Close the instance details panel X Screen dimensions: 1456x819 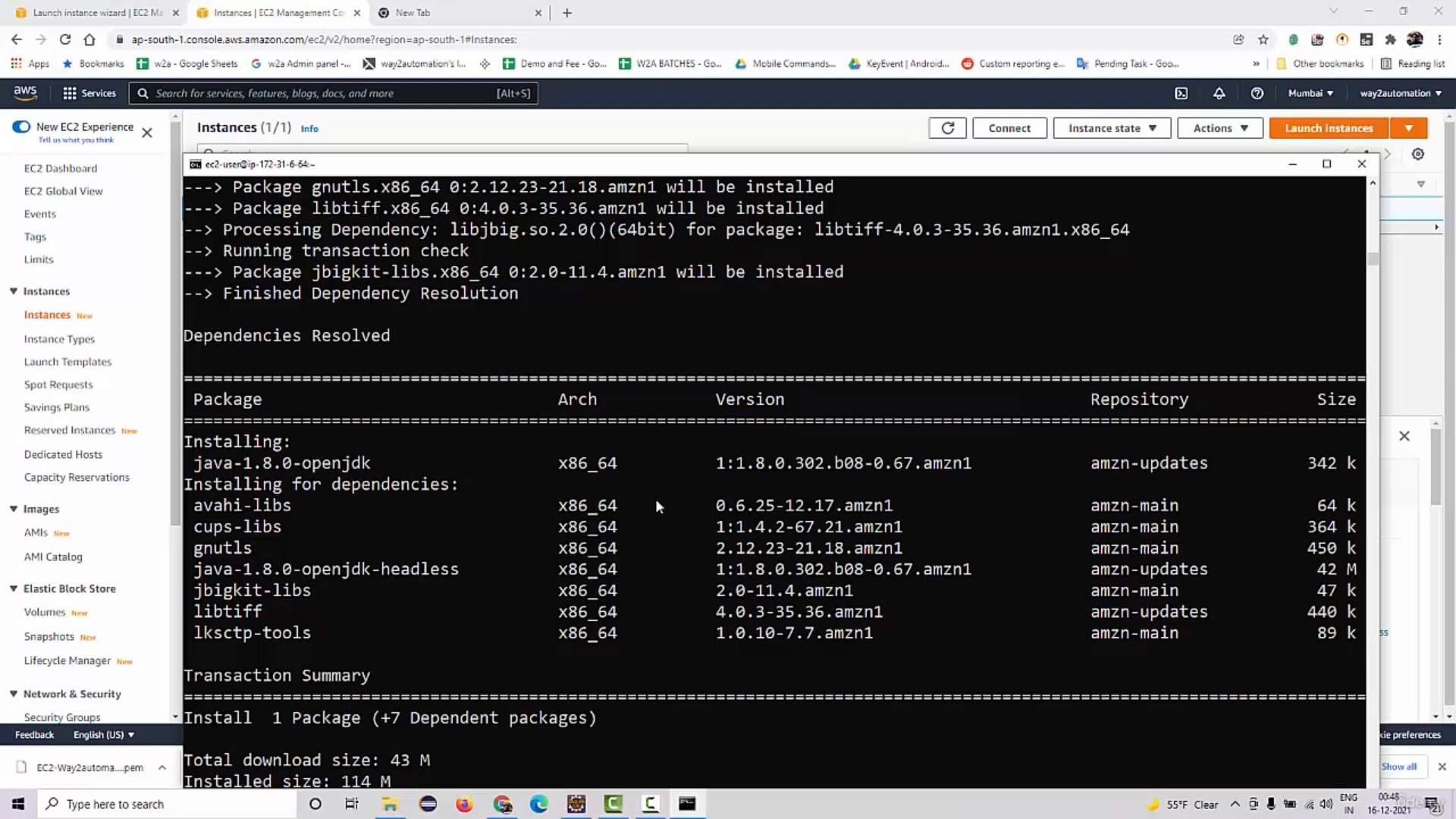click(1404, 436)
